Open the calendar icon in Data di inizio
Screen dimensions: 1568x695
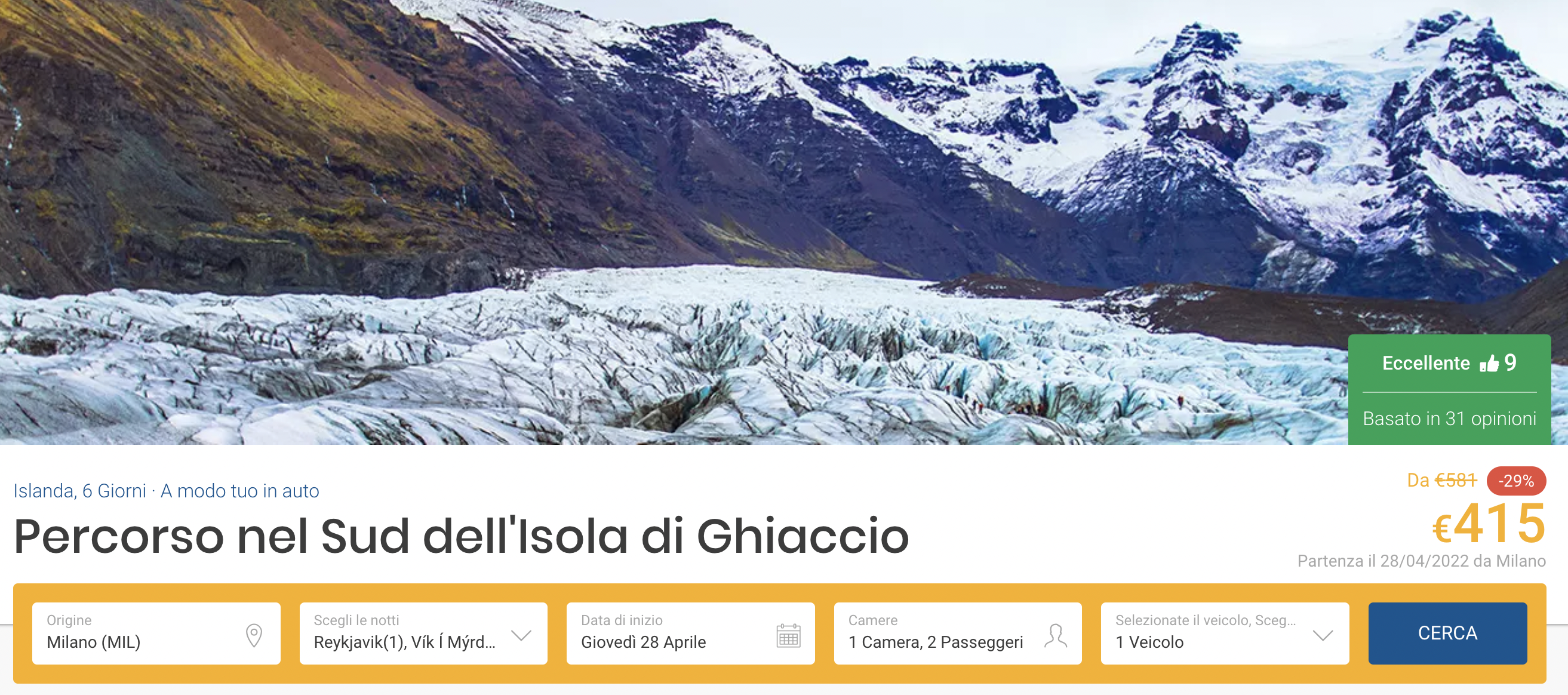(788, 635)
